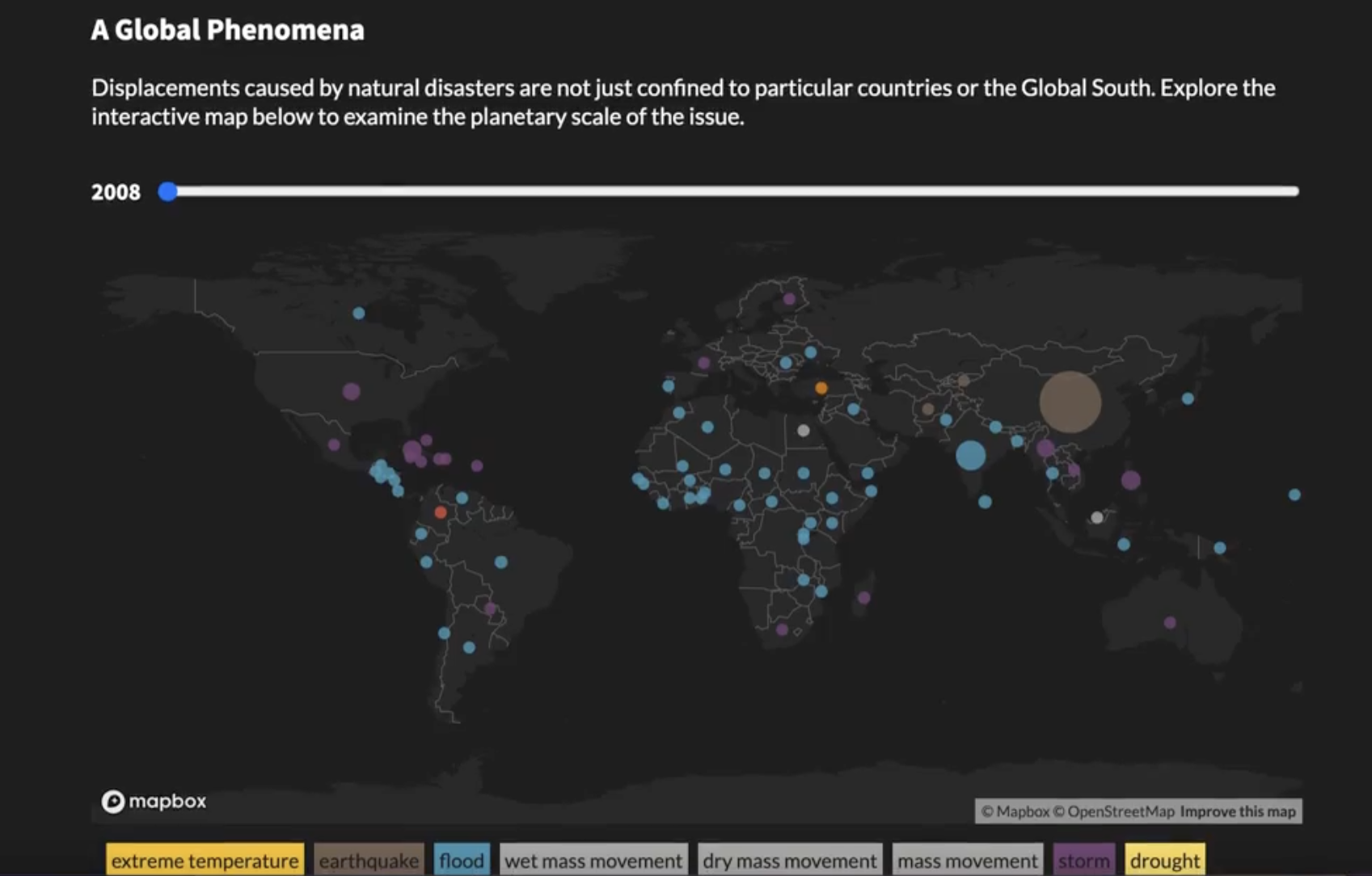Click the purple storm bubble in the USA

tap(351, 391)
